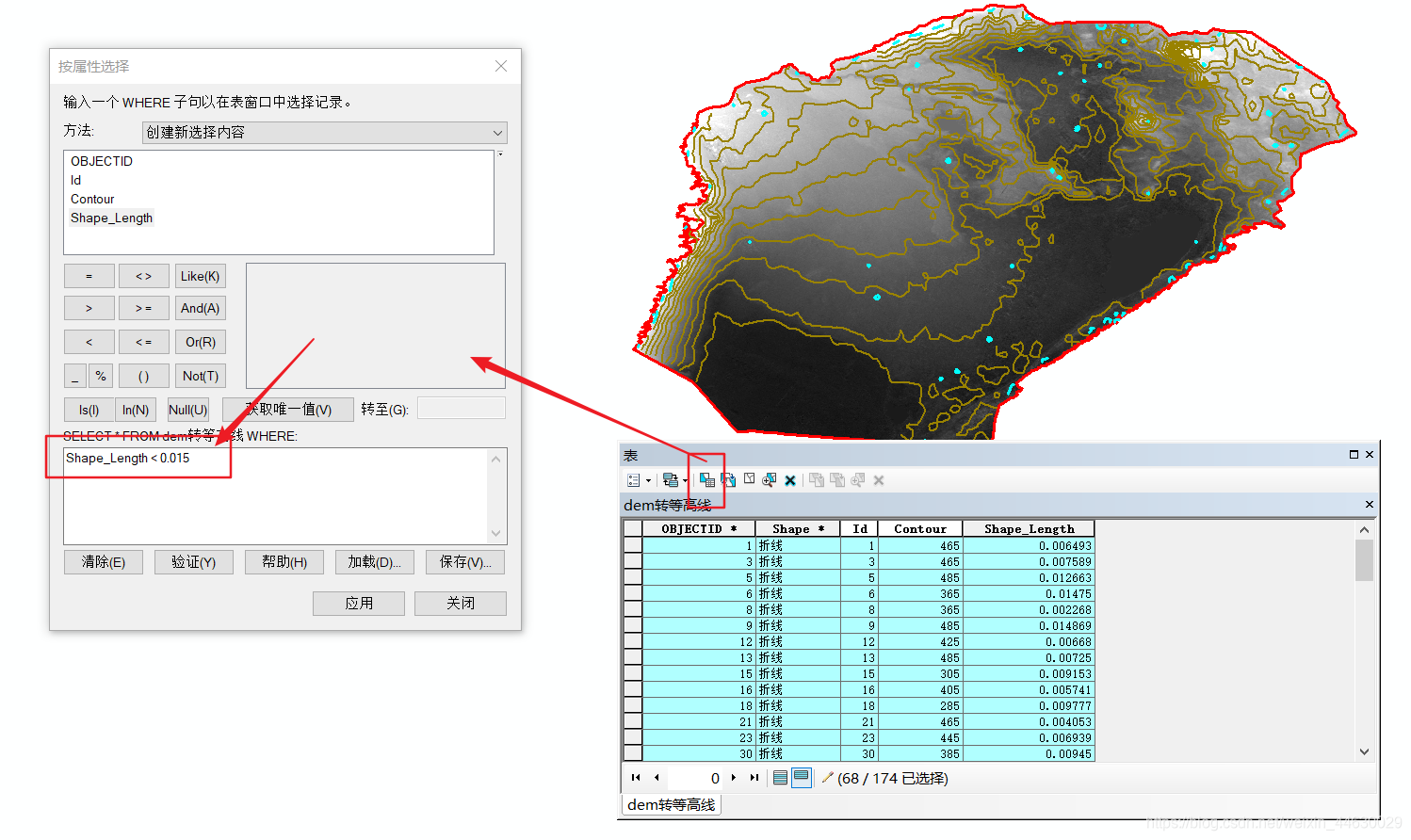Click the 转至(G) go-to input field

click(x=462, y=408)
